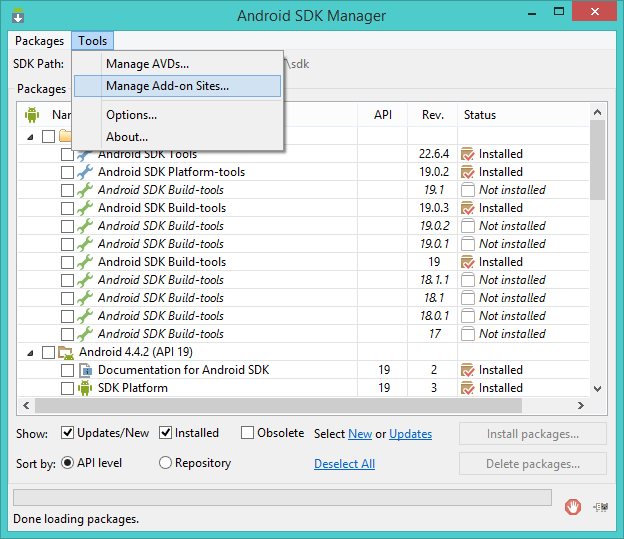Click installed status icon for rev 19.0.3
624x539 pixels.
click(467, 208)
